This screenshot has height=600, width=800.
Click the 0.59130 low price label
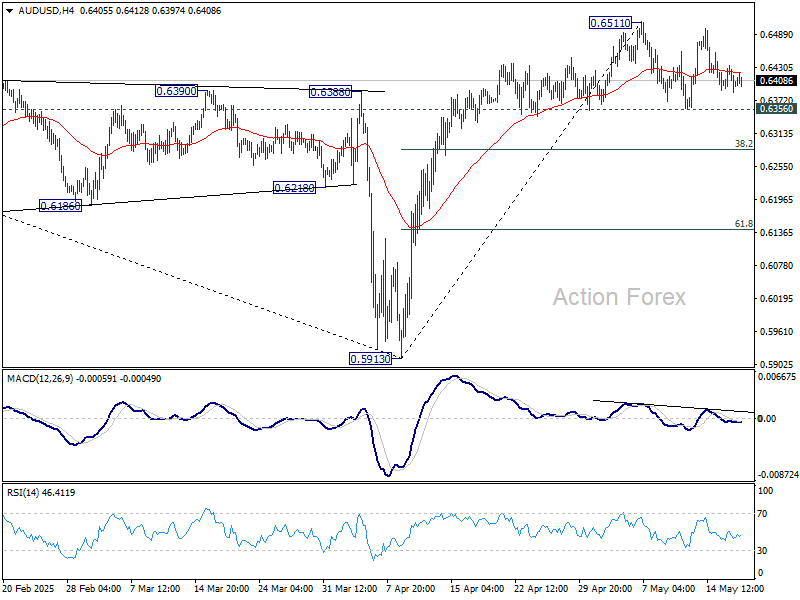[370, 359]
